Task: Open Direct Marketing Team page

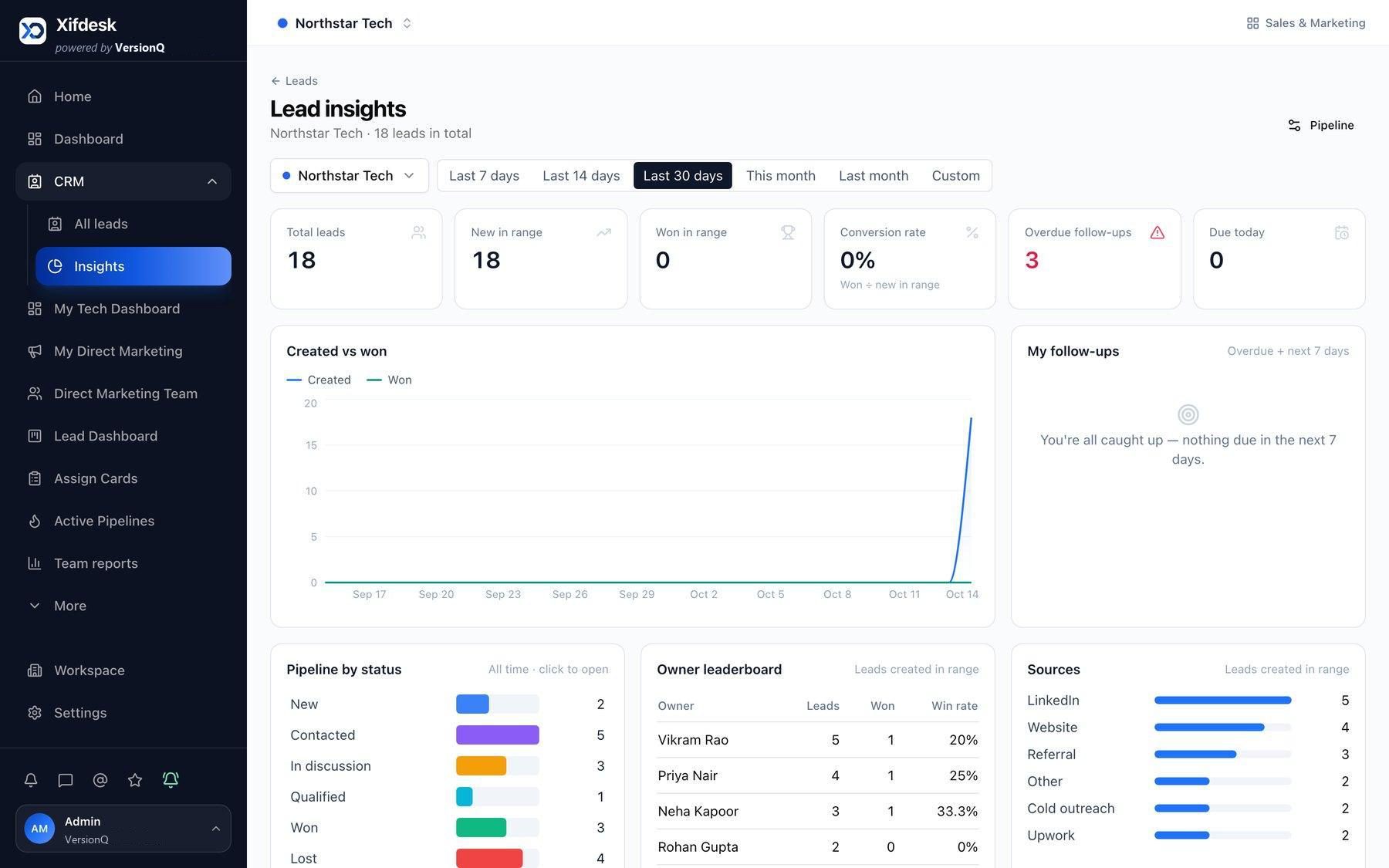Action: click(x=123, y=393)
